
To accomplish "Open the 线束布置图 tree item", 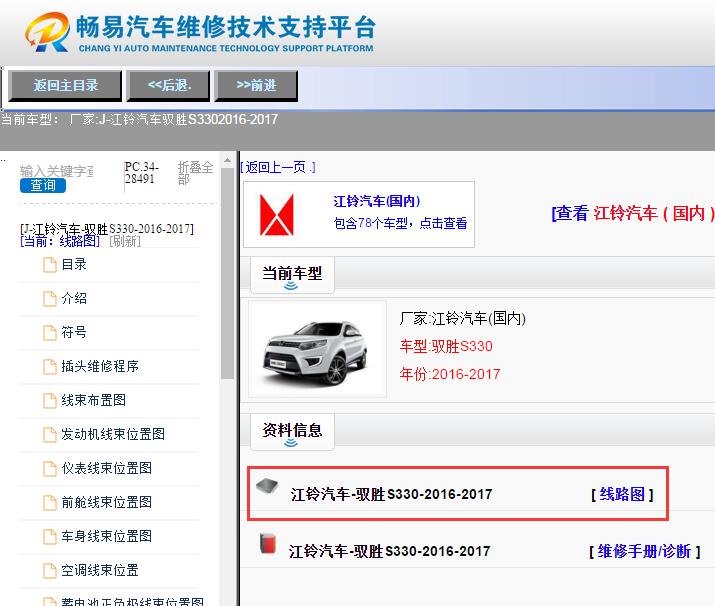I will coord(93,400).
